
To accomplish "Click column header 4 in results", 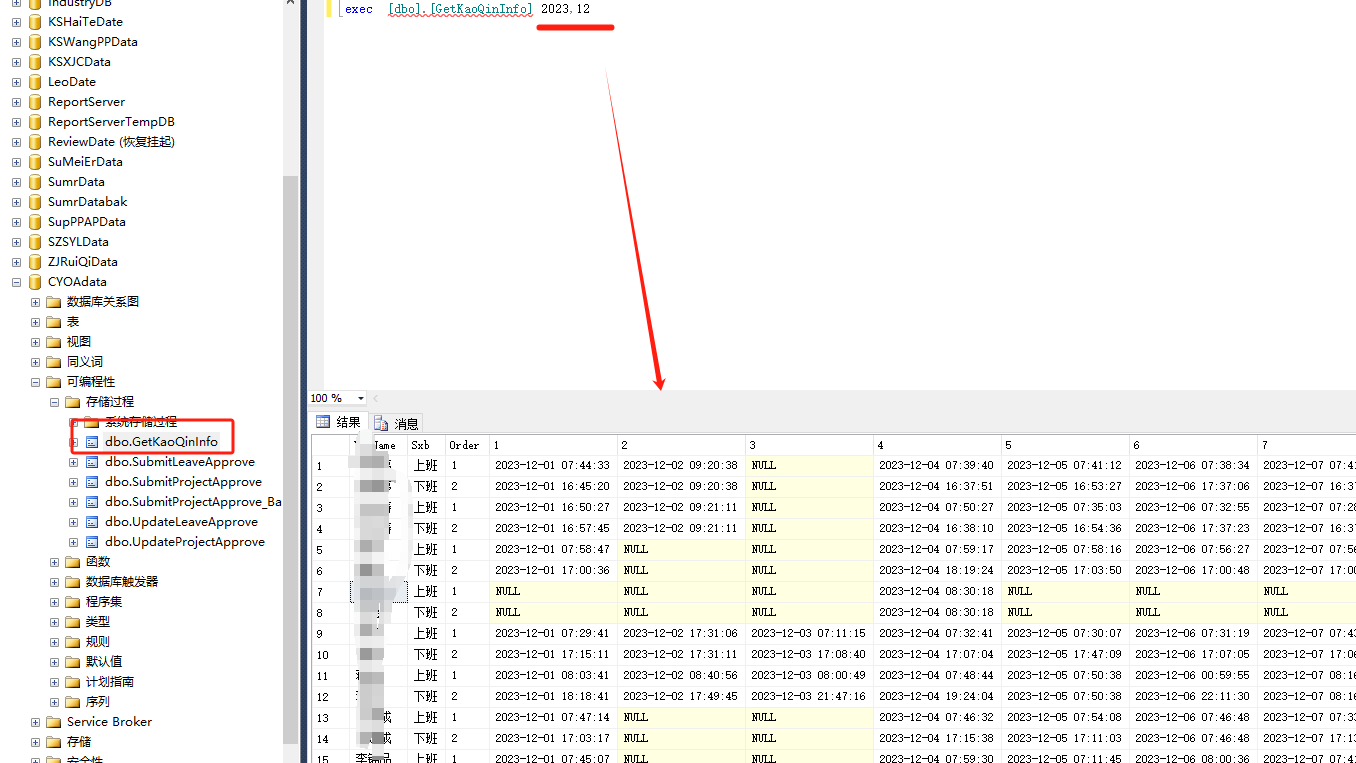I will pos(937,445).
